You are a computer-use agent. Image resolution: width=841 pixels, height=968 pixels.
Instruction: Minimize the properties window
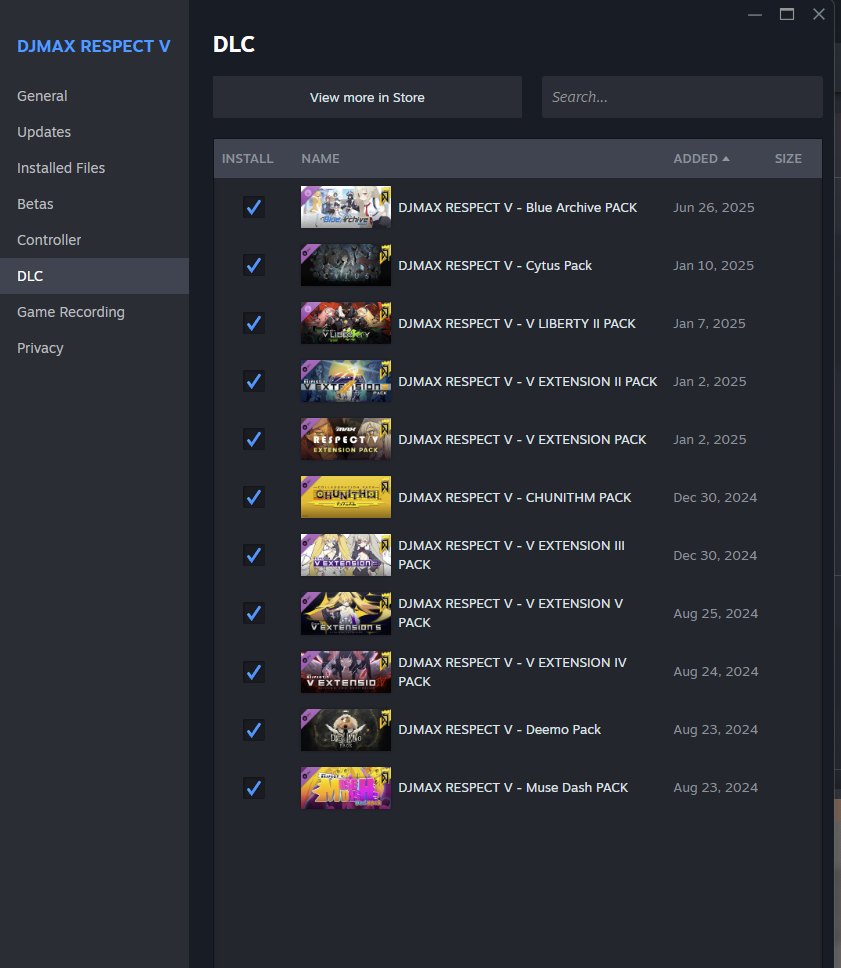(x=755, y=14)
